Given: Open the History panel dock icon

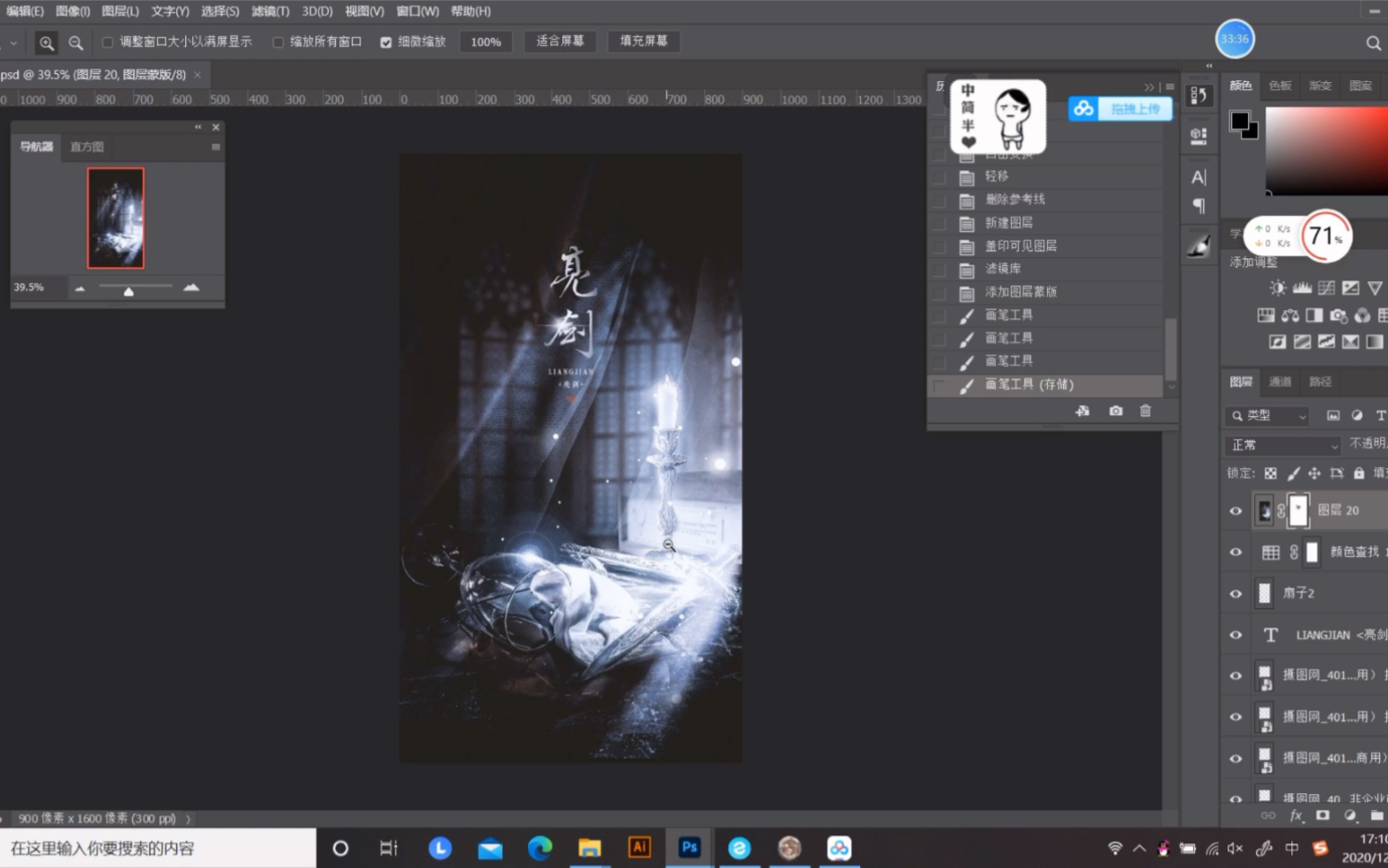Looking at the screenshot, I should tap(1199, 95).
